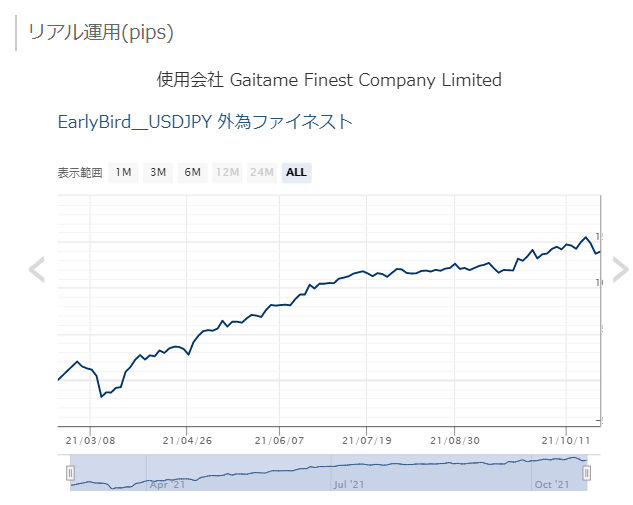Click the 21/06/07 axis date label

279,440
